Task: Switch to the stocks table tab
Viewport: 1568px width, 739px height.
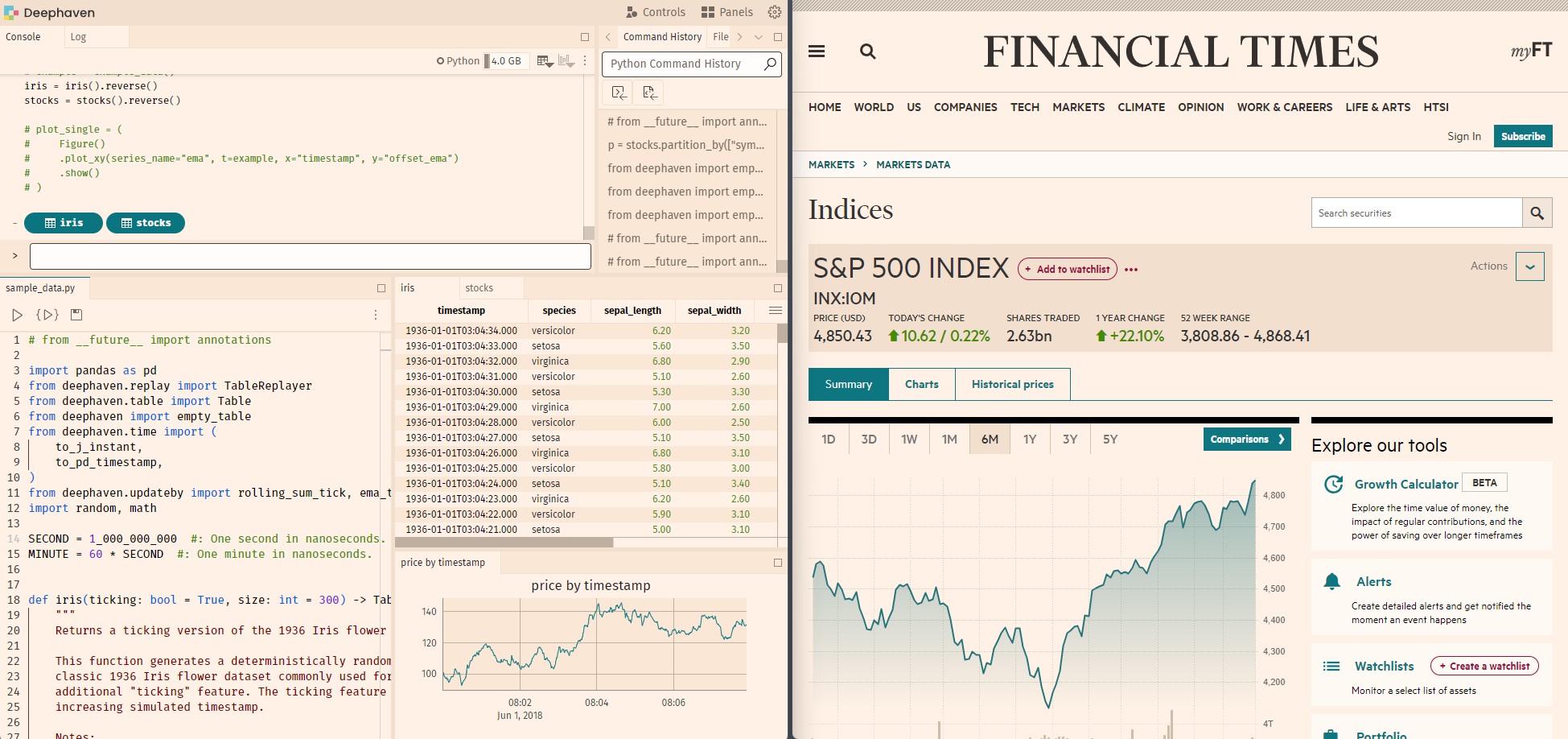Action: point(479,287)
